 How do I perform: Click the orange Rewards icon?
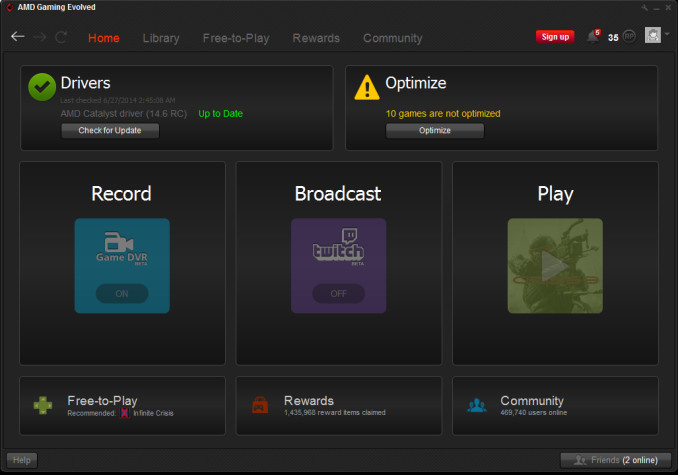(260, 405)
